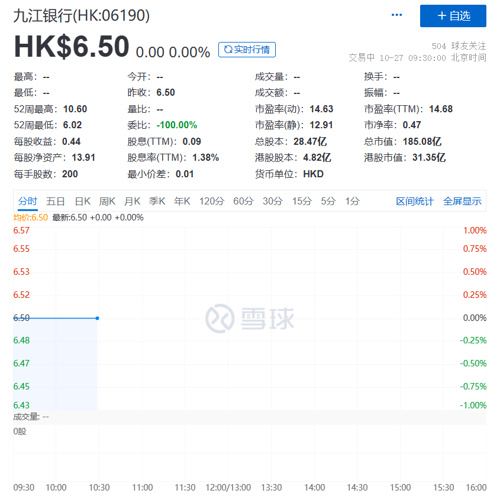The width and height of the screenshot is (500, 500).
Task: Open the 月K chart tab
Action: click(x=132, y=201)
